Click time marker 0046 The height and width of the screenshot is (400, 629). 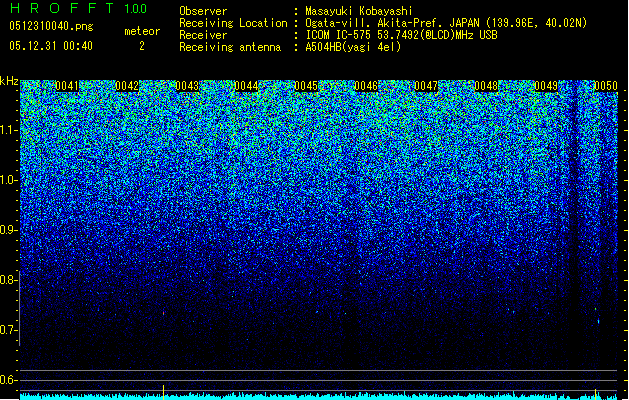(366, 86)
